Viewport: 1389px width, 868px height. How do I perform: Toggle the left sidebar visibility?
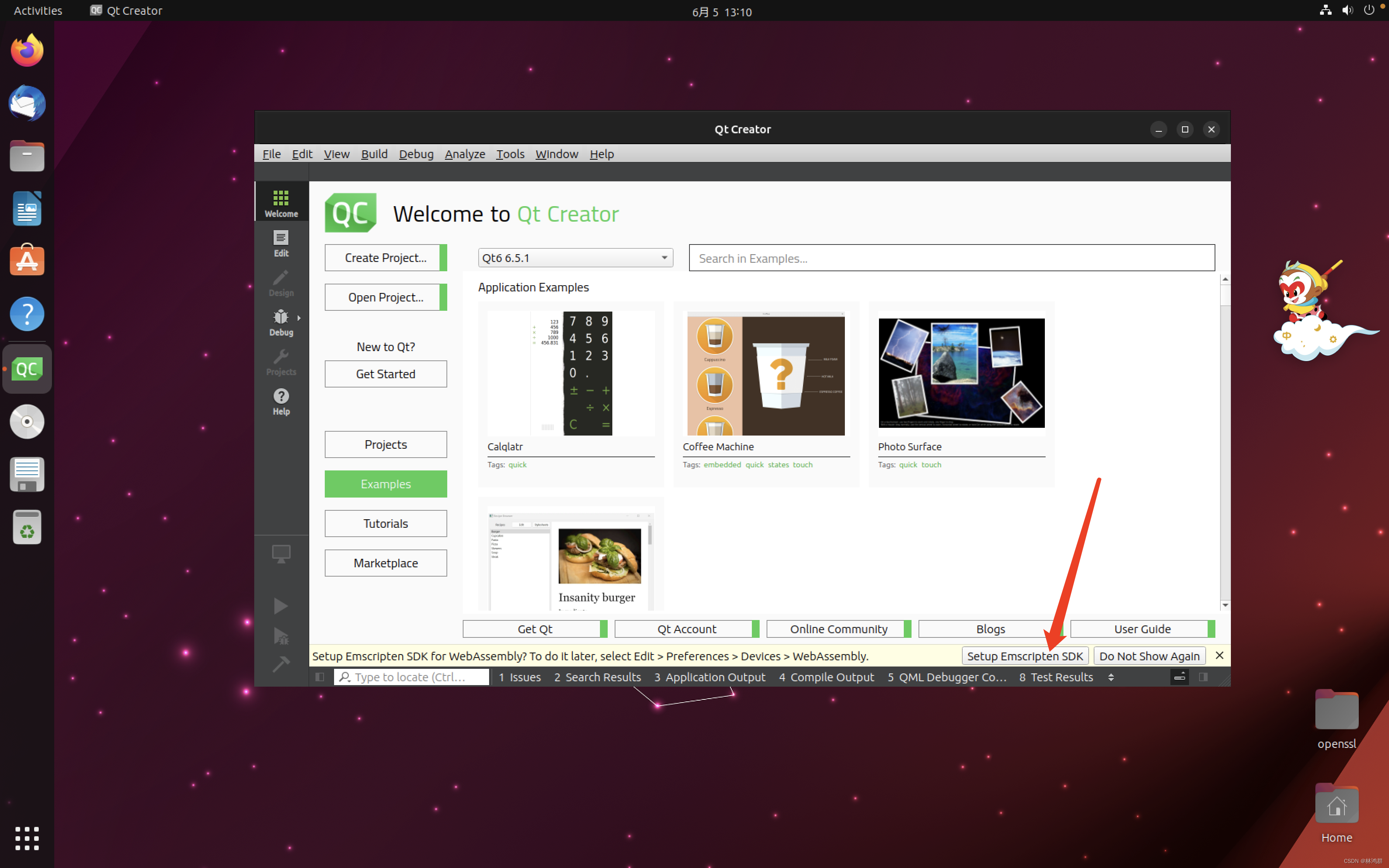tap(320, 677)
